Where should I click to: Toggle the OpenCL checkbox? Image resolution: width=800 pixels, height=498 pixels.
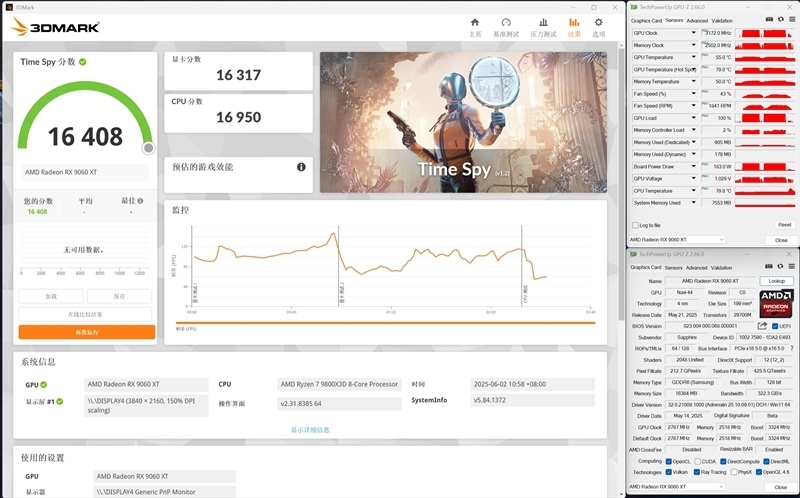(668, 461)
